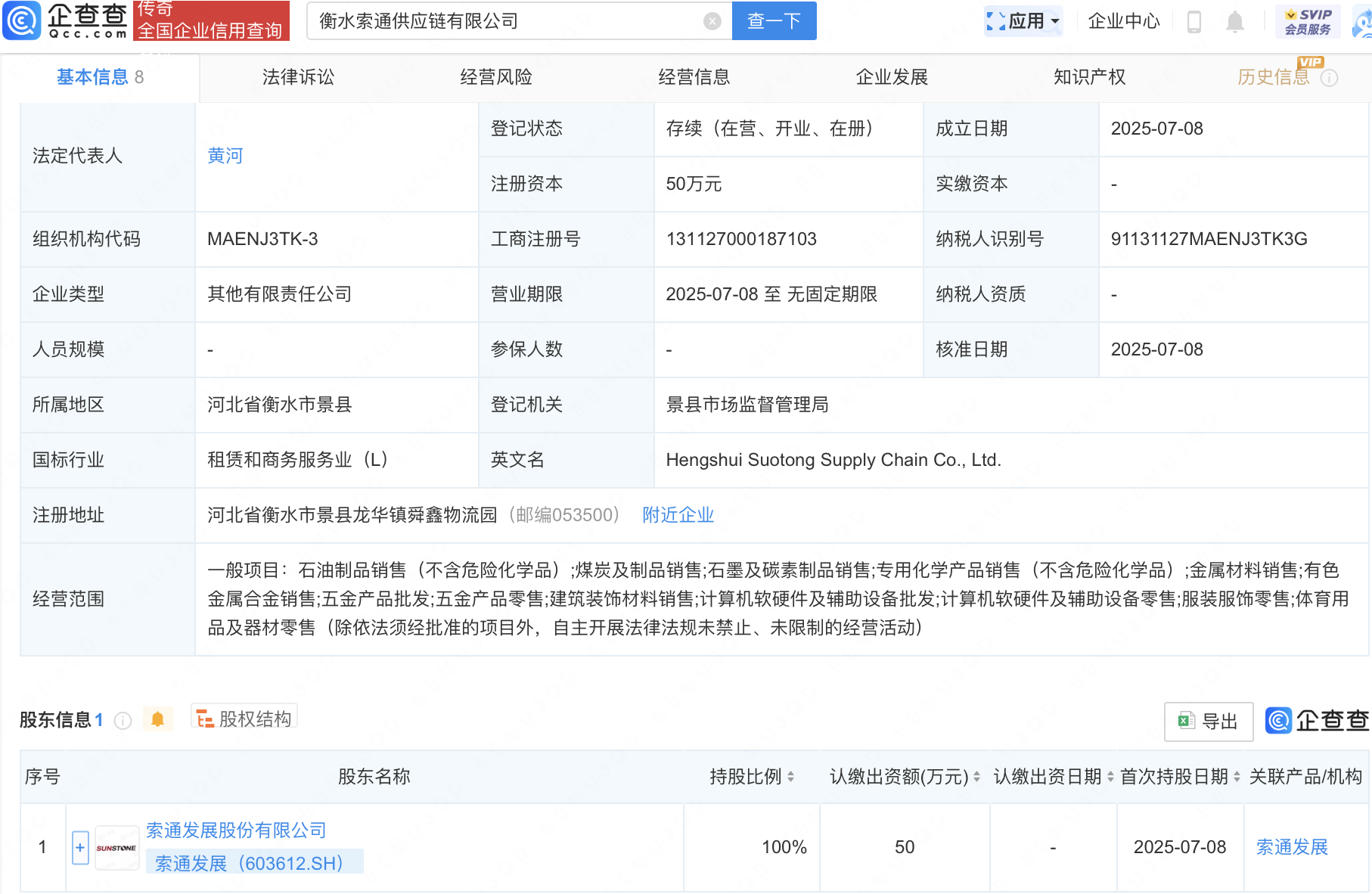Screen dimensions: 1372x894
Task: Show info tooltip next to 历史信息
Action: [1329, 78]
